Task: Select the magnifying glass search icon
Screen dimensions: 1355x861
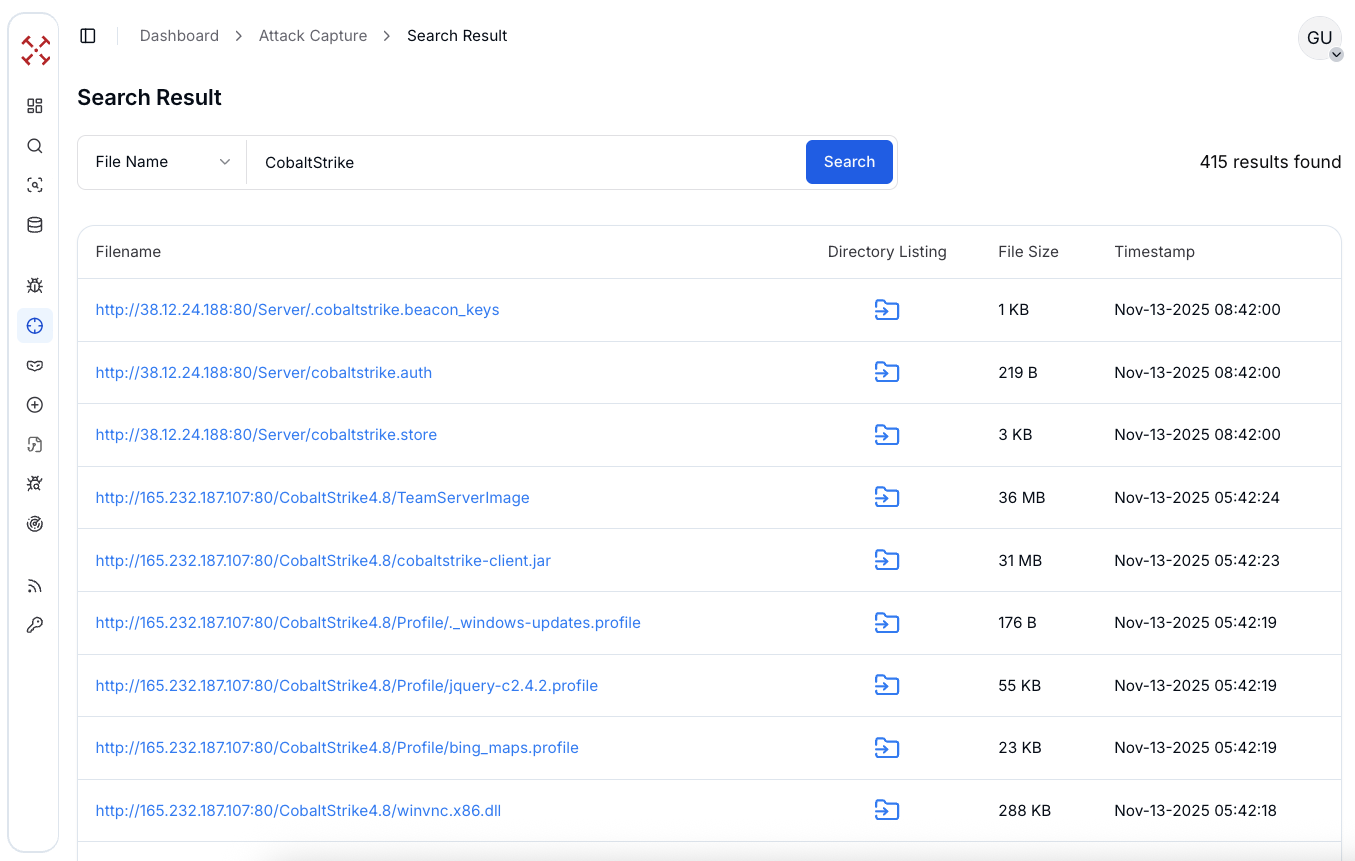Action: 34,145
